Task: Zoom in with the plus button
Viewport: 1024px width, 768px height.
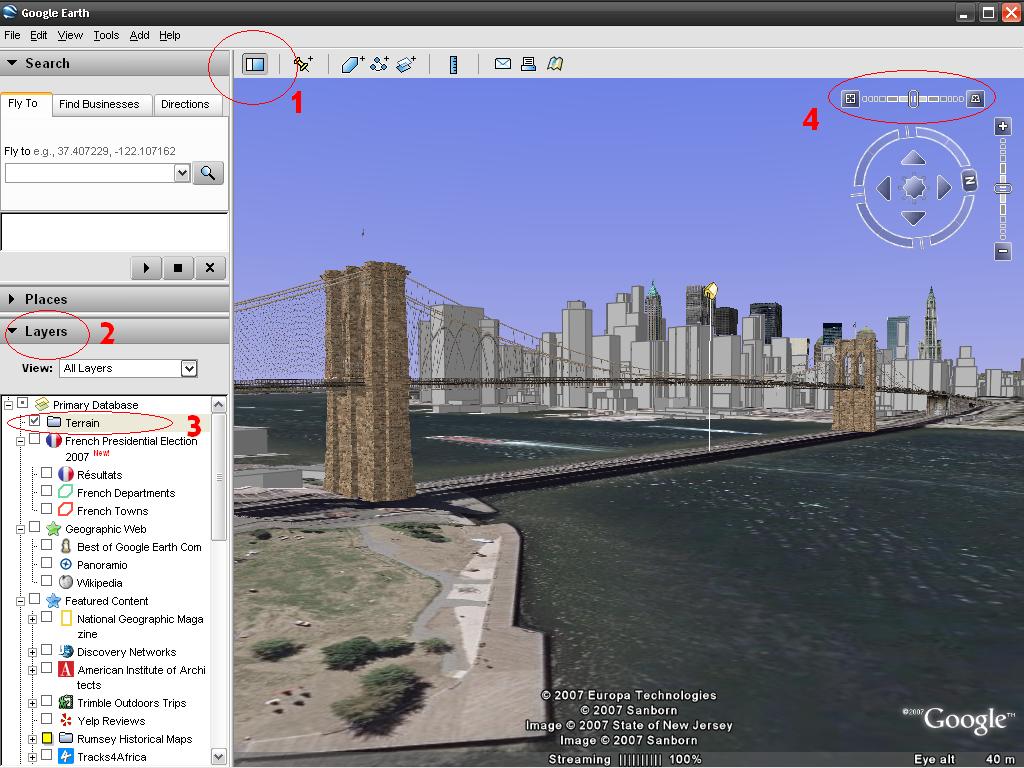Action: [1003, 126]
